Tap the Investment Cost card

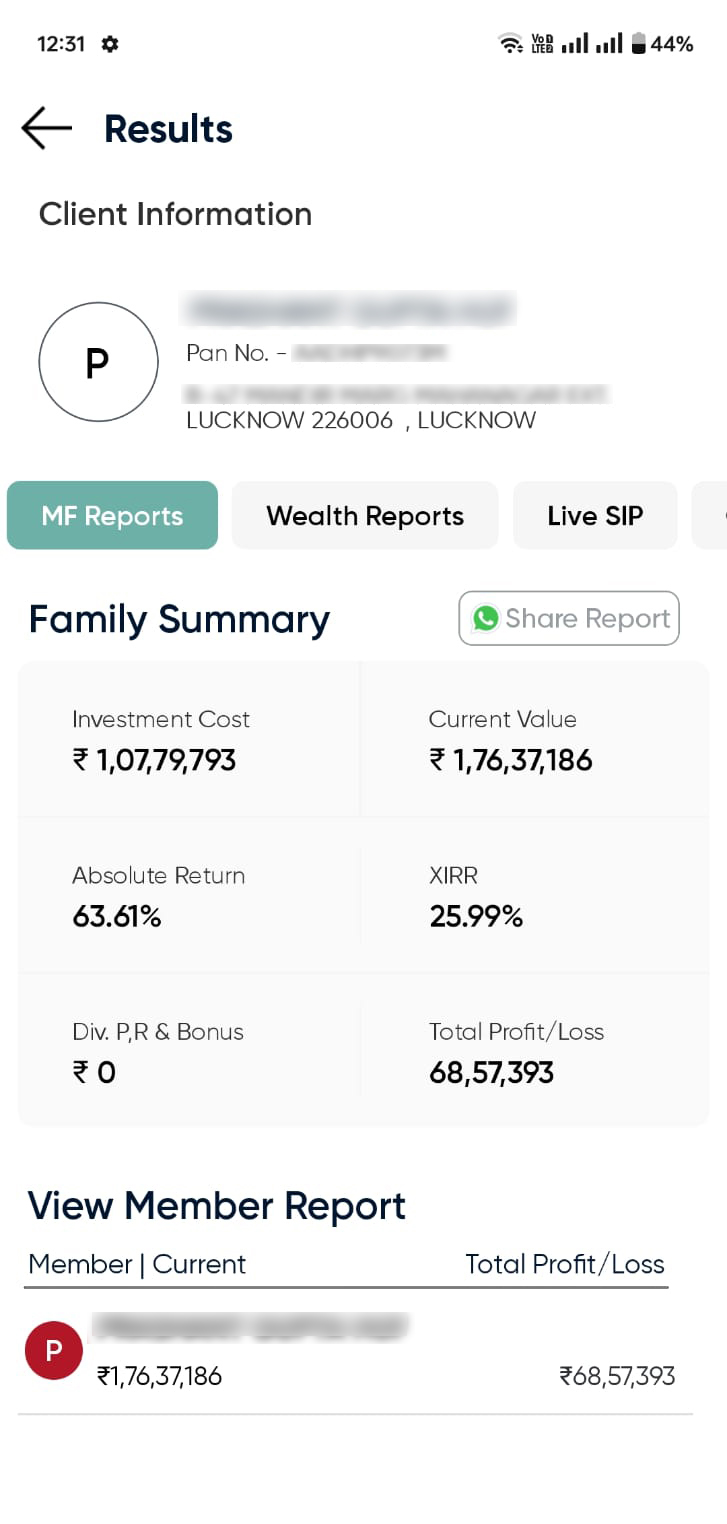coord(189,740)
